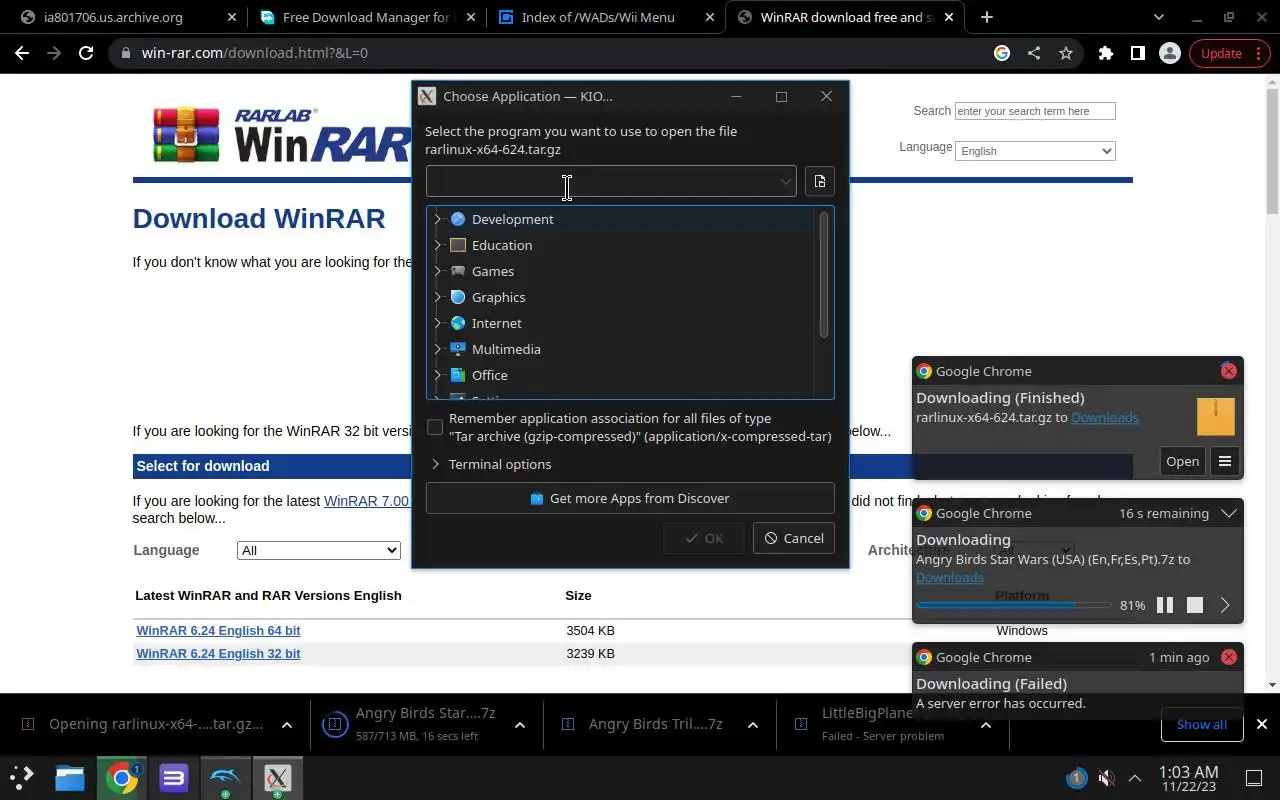Click the application list scrollbar
The image size is (1280, 800).
pyautogui.click(x=824, y=275)
